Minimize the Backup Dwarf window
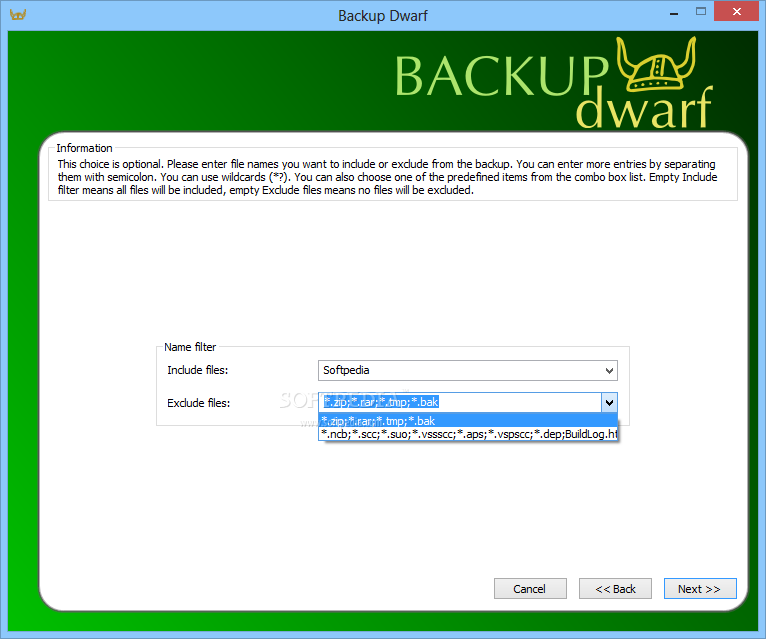 pos(674,12)
